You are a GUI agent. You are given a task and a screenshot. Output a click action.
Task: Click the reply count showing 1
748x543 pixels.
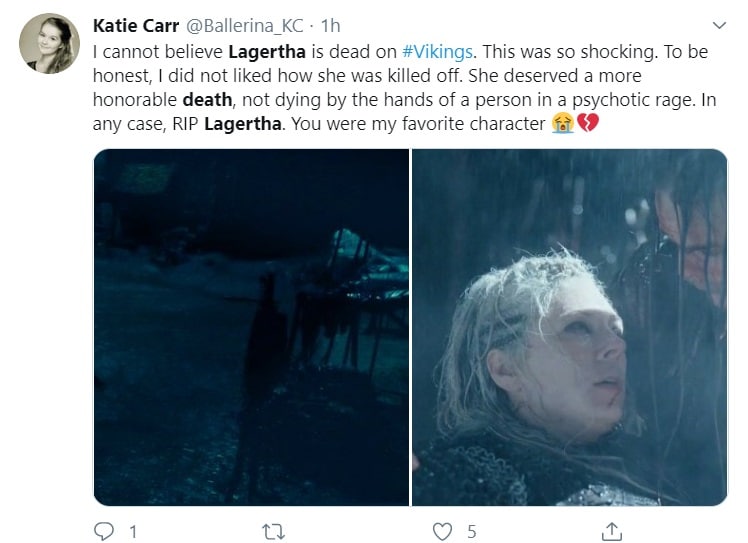[x=133, y=532]
